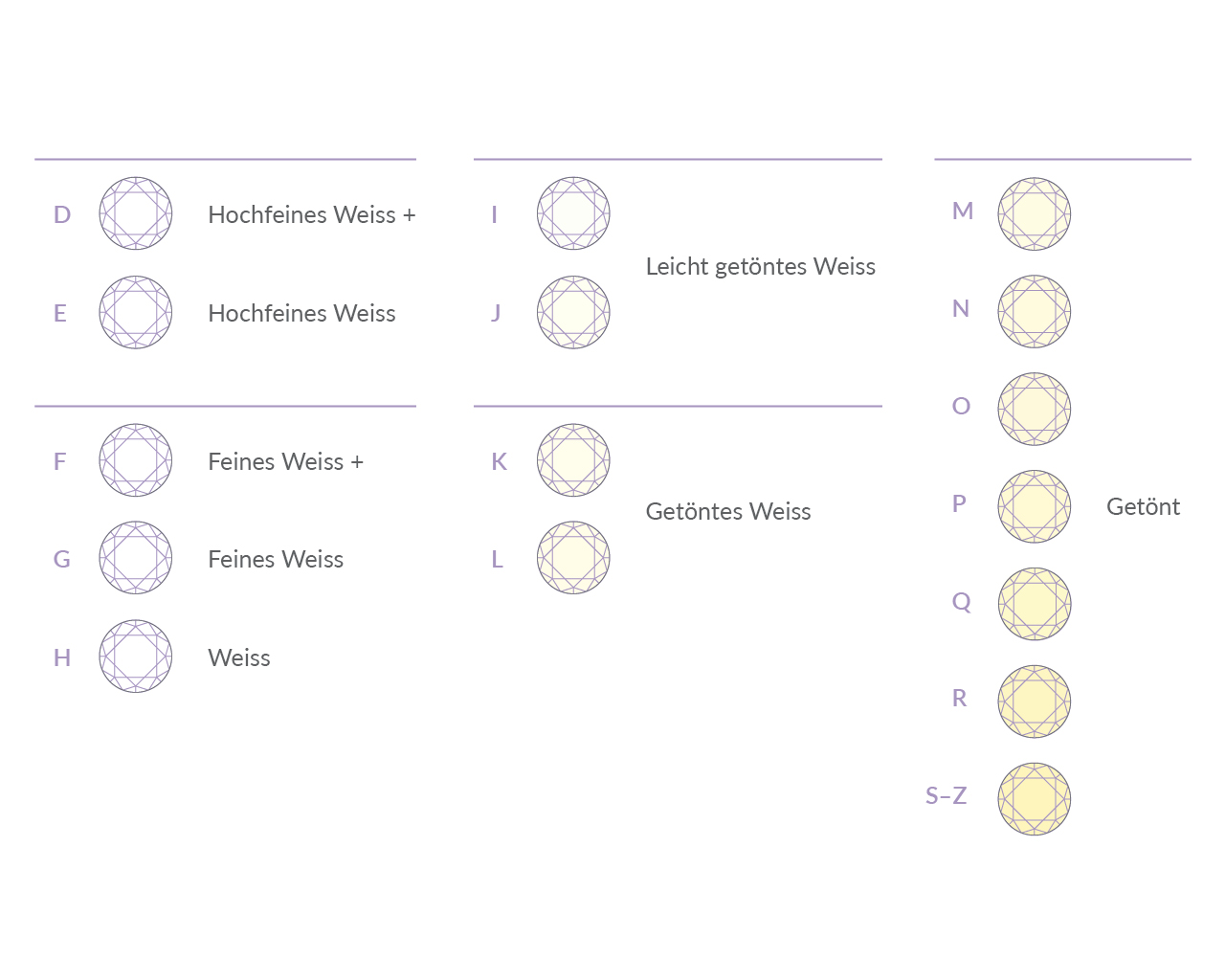
Task: Click the D grade diamond icon
Action: coord(136,213)
